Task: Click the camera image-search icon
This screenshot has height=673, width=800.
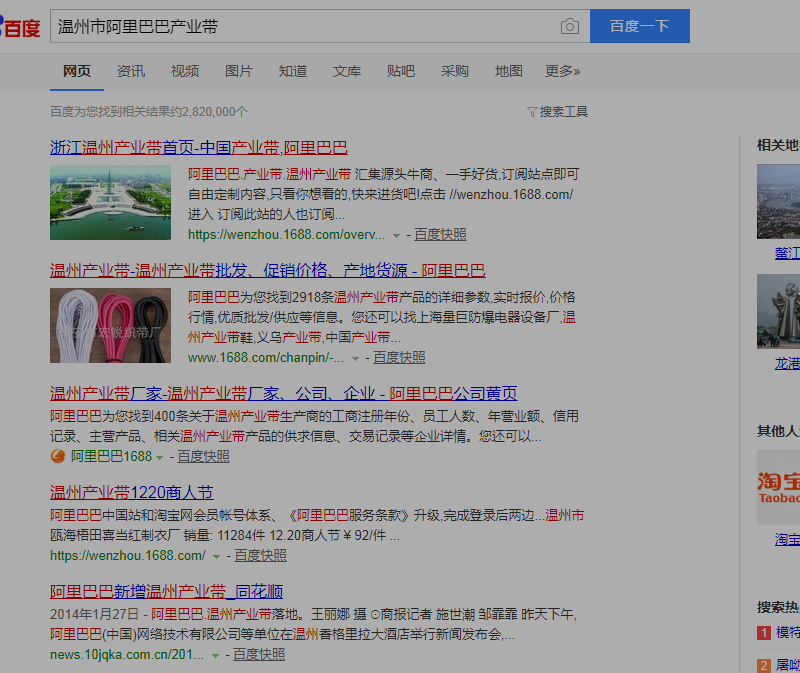Action: pyautogui.click(x=569, y=26)
